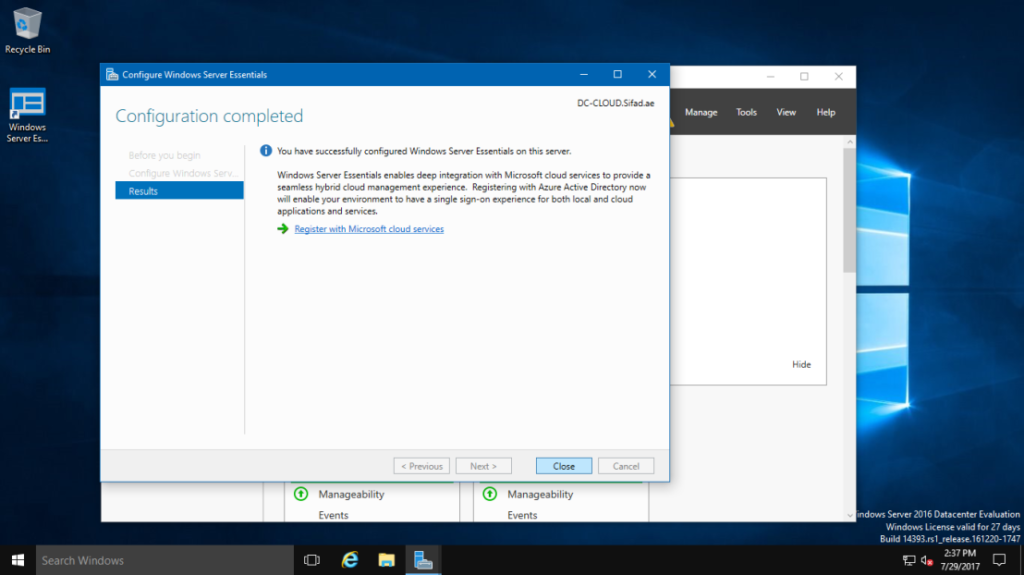Select Configure Windows Server wizard step

(182, 173)
